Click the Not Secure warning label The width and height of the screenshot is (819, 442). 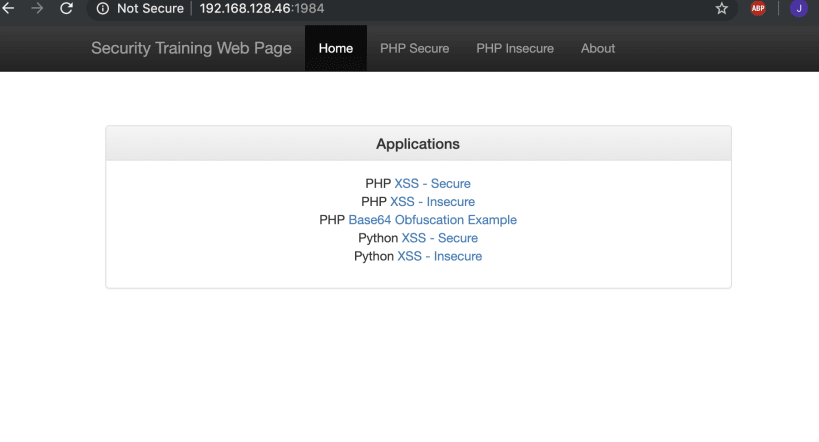(150, 8)
